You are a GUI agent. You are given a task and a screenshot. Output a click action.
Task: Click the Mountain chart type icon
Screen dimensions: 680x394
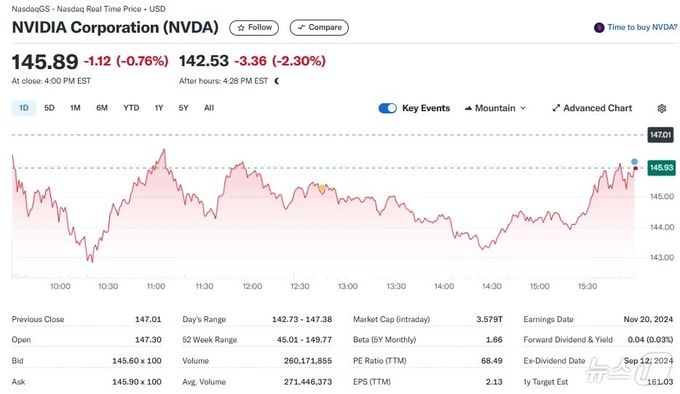point(468,108)
